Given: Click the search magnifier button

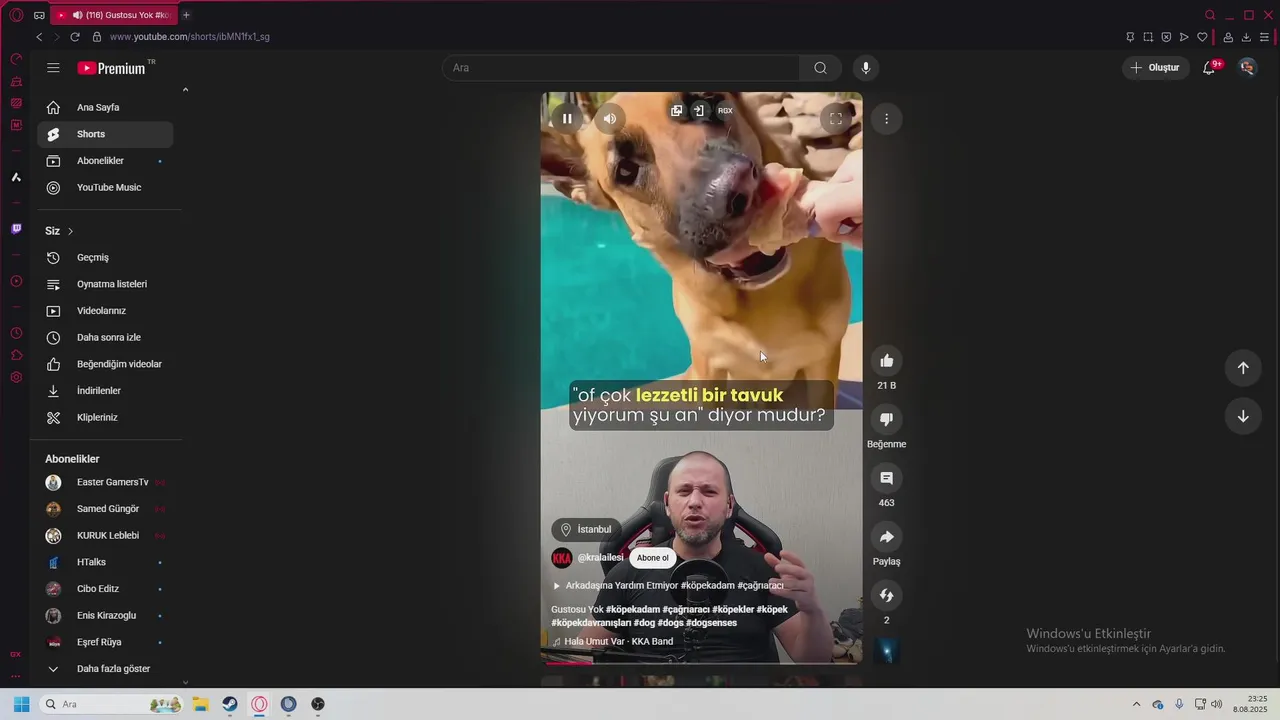Looking at the screenshot, I should pyautogui.click(x=820, y=68).
